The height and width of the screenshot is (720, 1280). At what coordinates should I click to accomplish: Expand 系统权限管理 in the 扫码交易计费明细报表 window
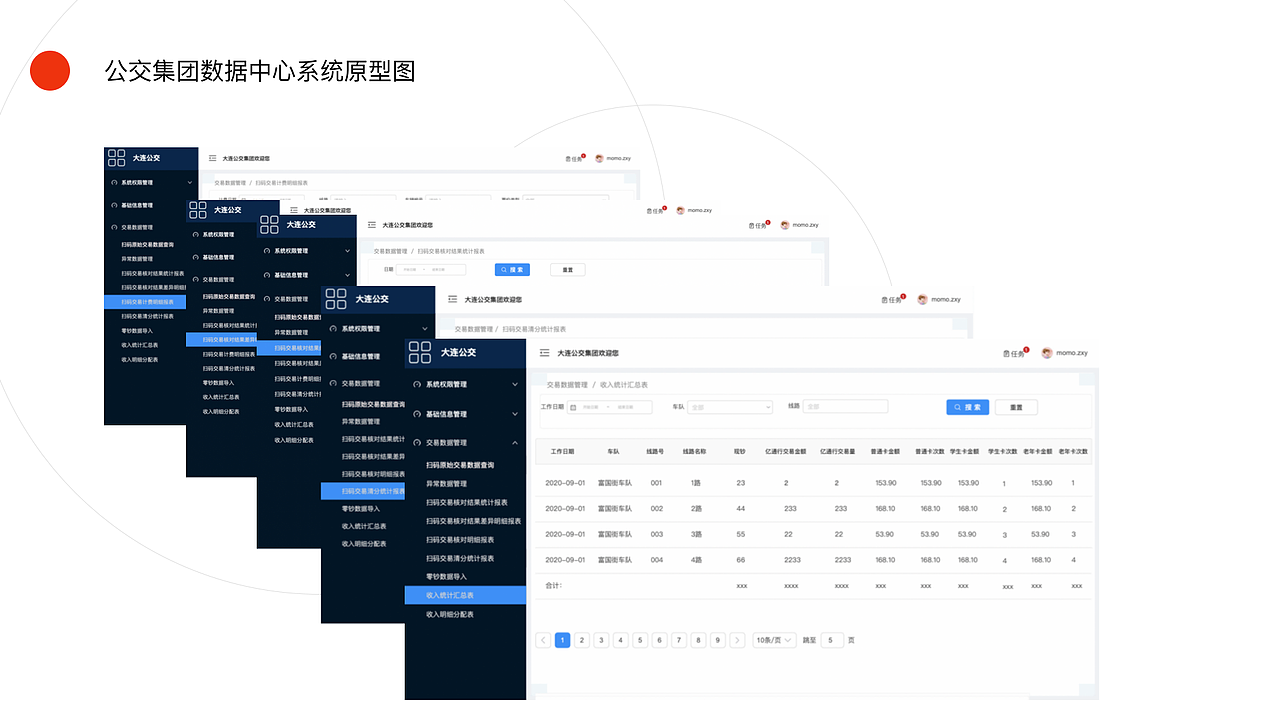(x=190, y=182)
